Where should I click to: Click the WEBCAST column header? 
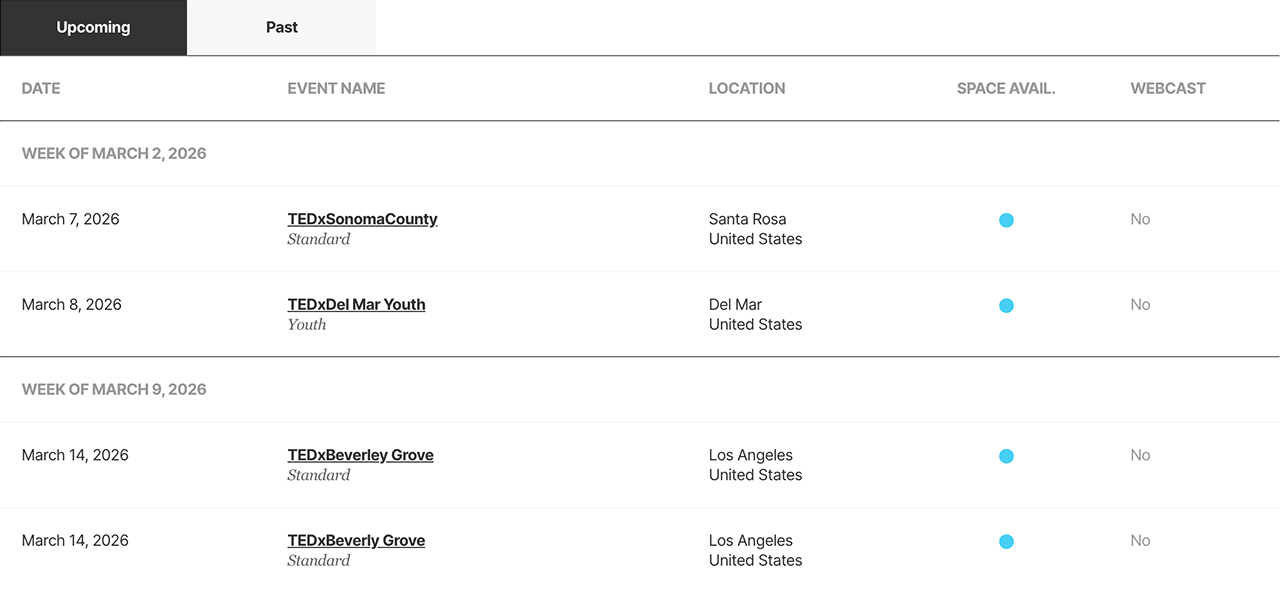(x=1168, y=88)
